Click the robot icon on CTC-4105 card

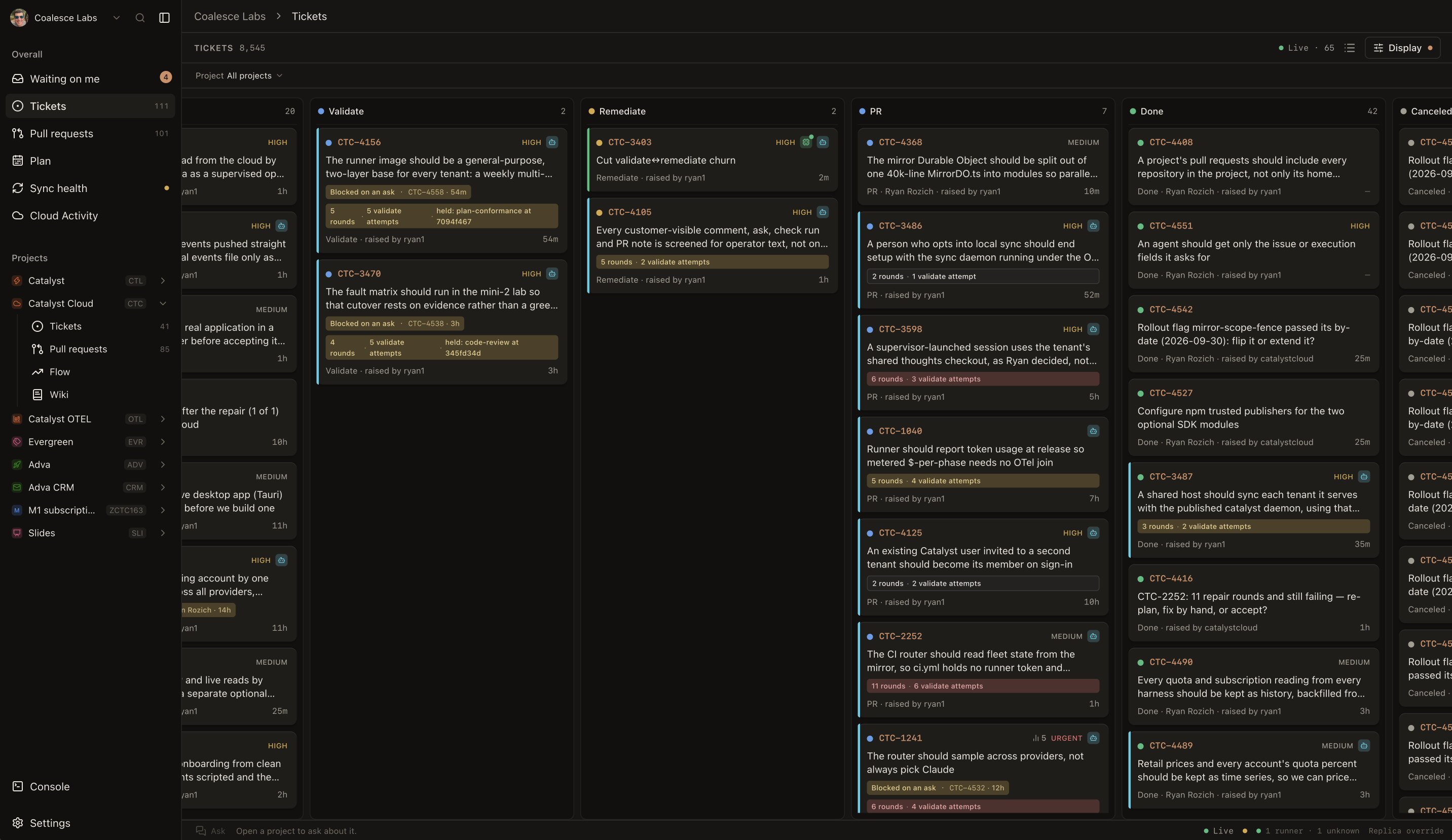[823, 212]
